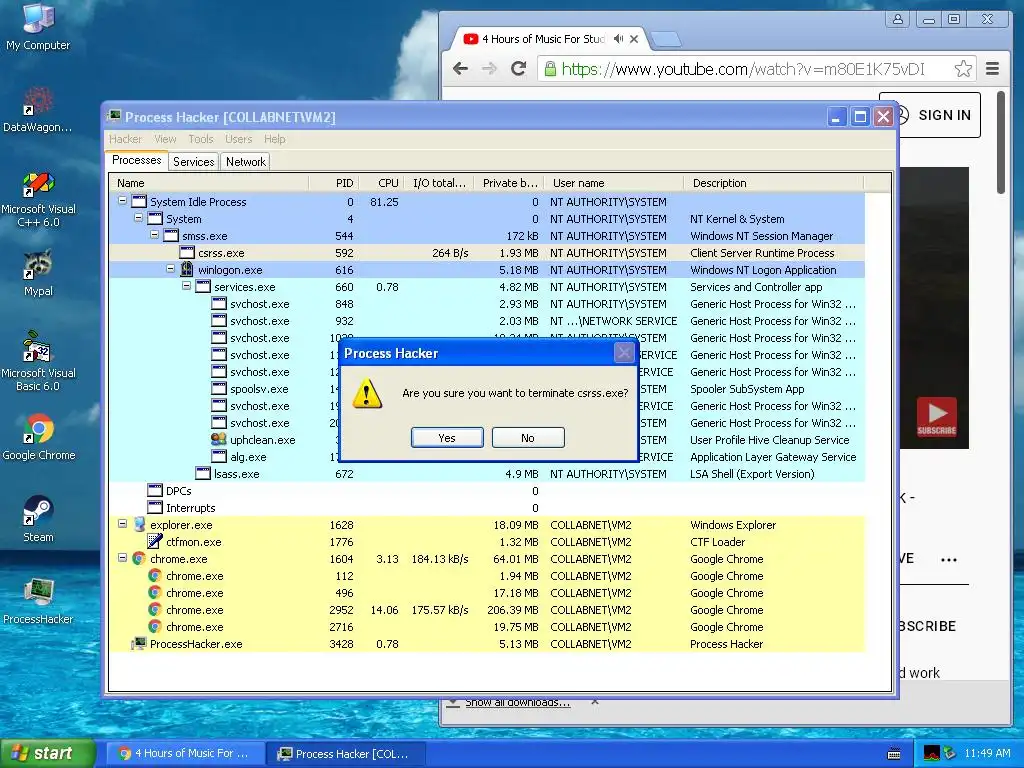1024x768 pixels.
Task: Click the Process Hacker taskbar button
Action: tap(346, 754)
